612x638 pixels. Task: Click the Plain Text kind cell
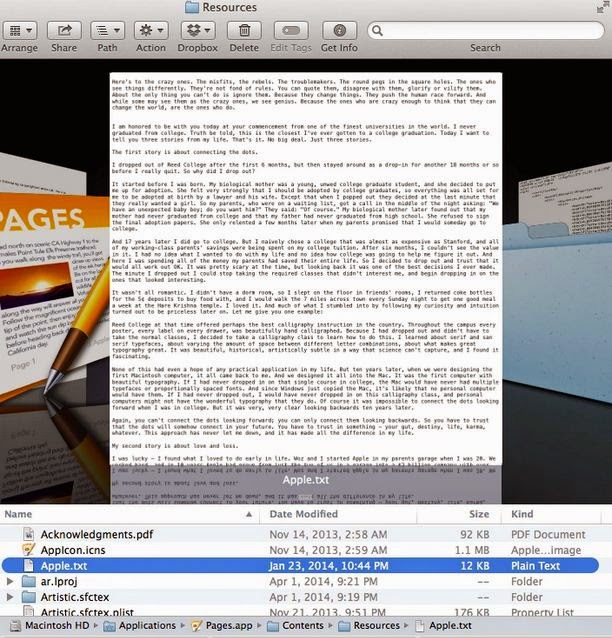point(536,566)
